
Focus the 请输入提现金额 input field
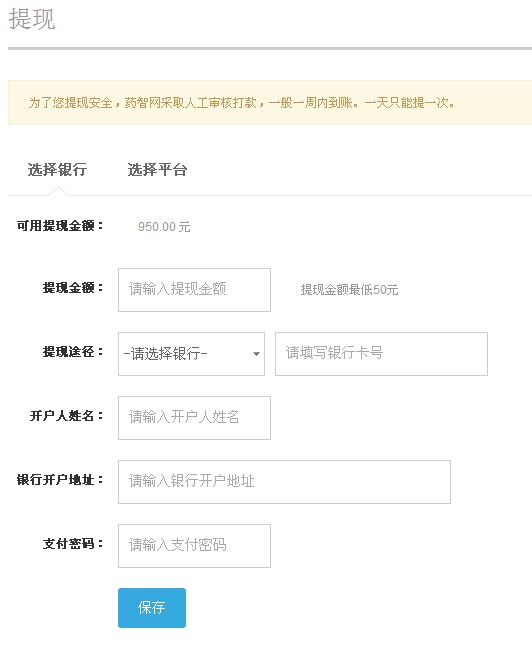(194, 290)
